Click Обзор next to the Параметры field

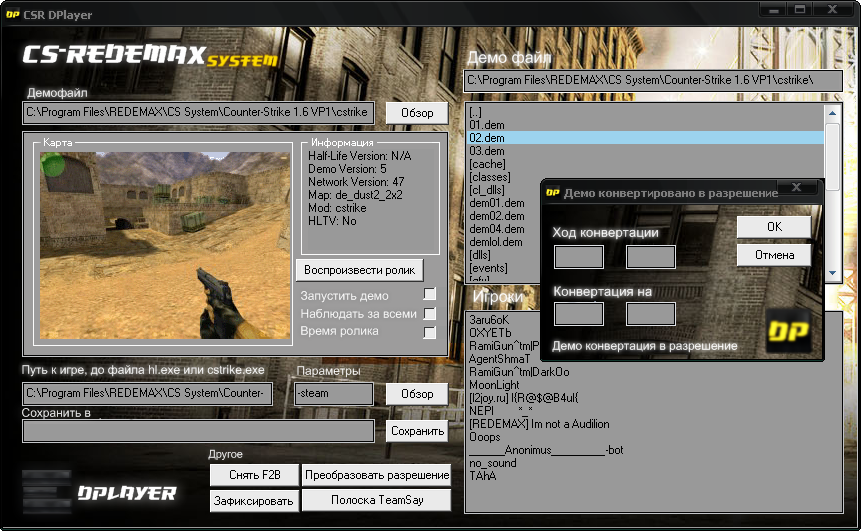417,394
